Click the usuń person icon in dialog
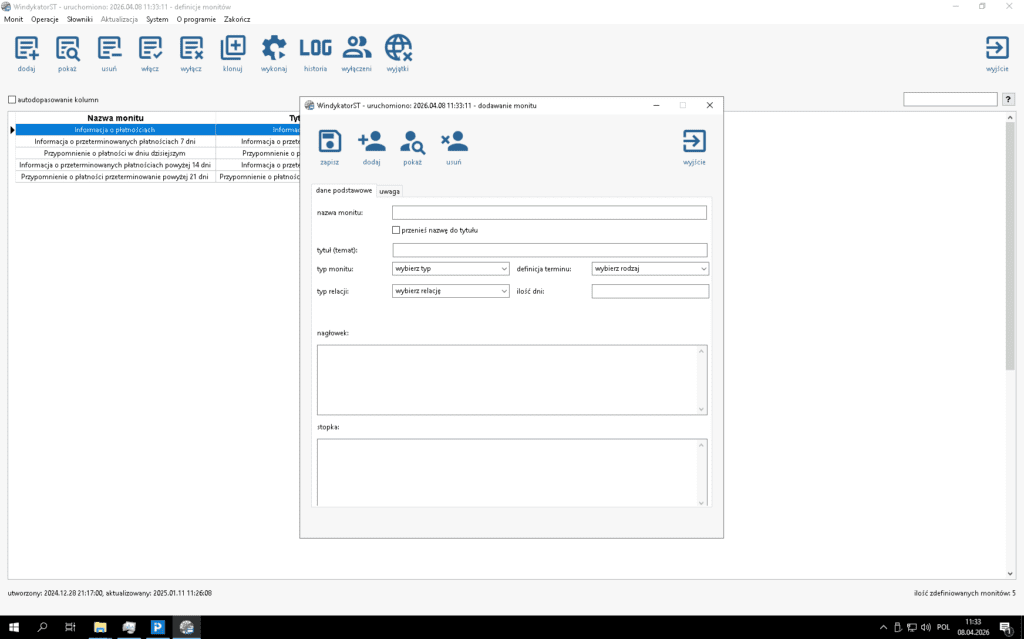The width and height of the screenshot is (1024, 639). pyautogui.click(x=453, y=142)
